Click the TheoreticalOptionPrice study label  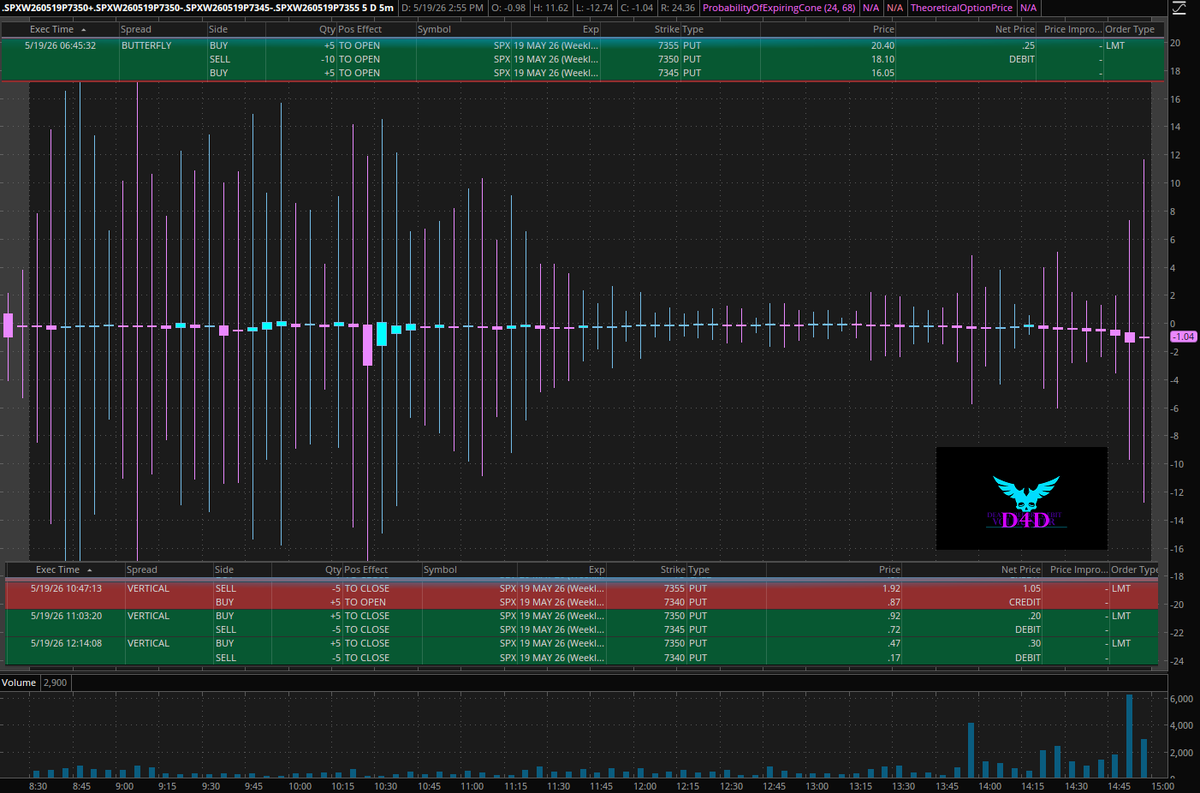pos(960,8)
